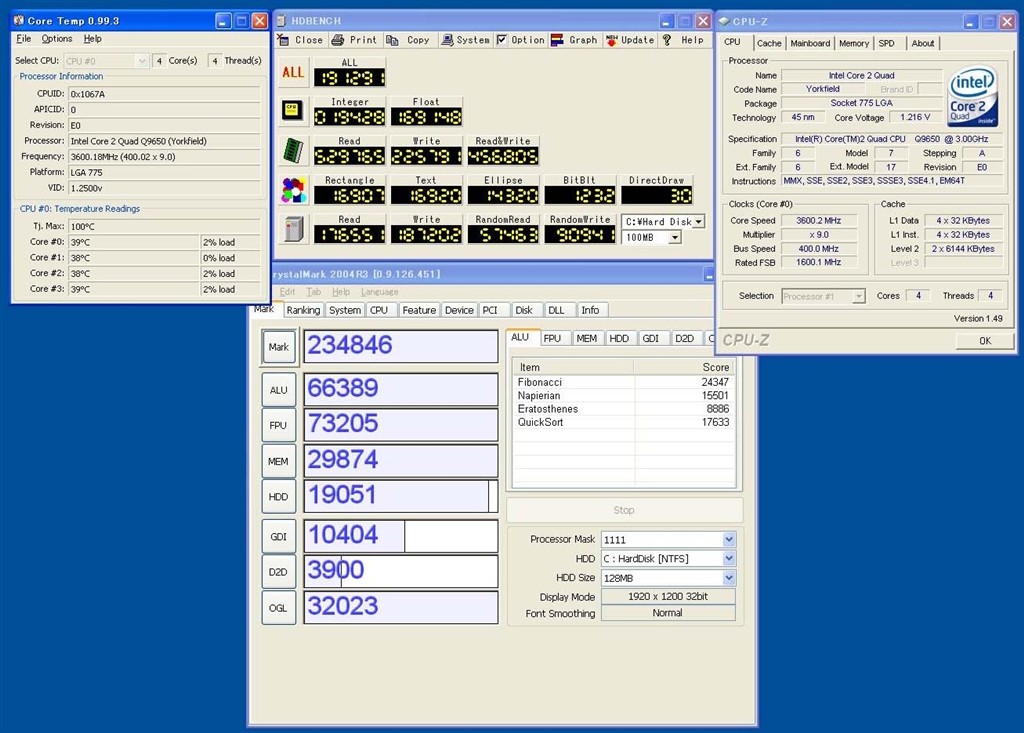The image size is (1024, 733).
Task: Run the GDI benchmark in CrystalMark
Action: click(x=279, y=536)
